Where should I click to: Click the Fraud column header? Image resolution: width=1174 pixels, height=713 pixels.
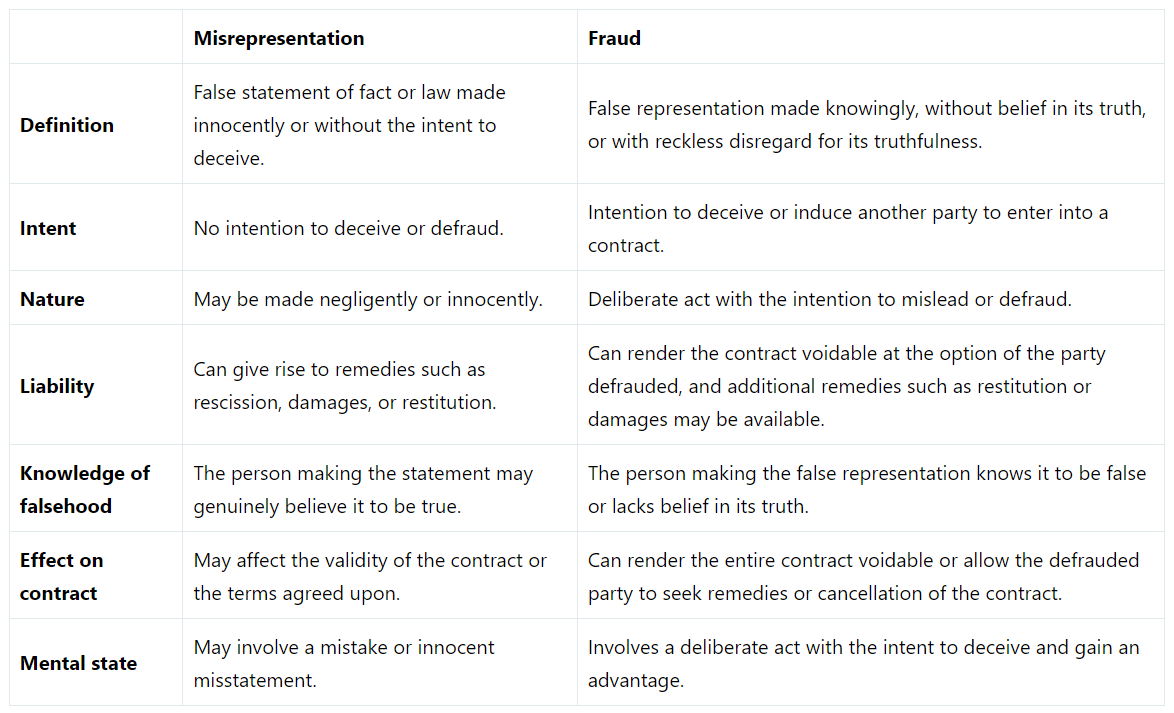pos(614,39)
